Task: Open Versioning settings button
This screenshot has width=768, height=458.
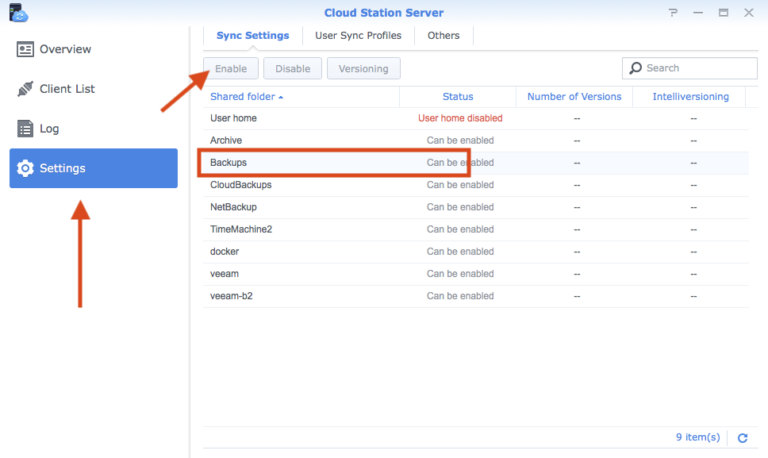Action: click(363, 69)
